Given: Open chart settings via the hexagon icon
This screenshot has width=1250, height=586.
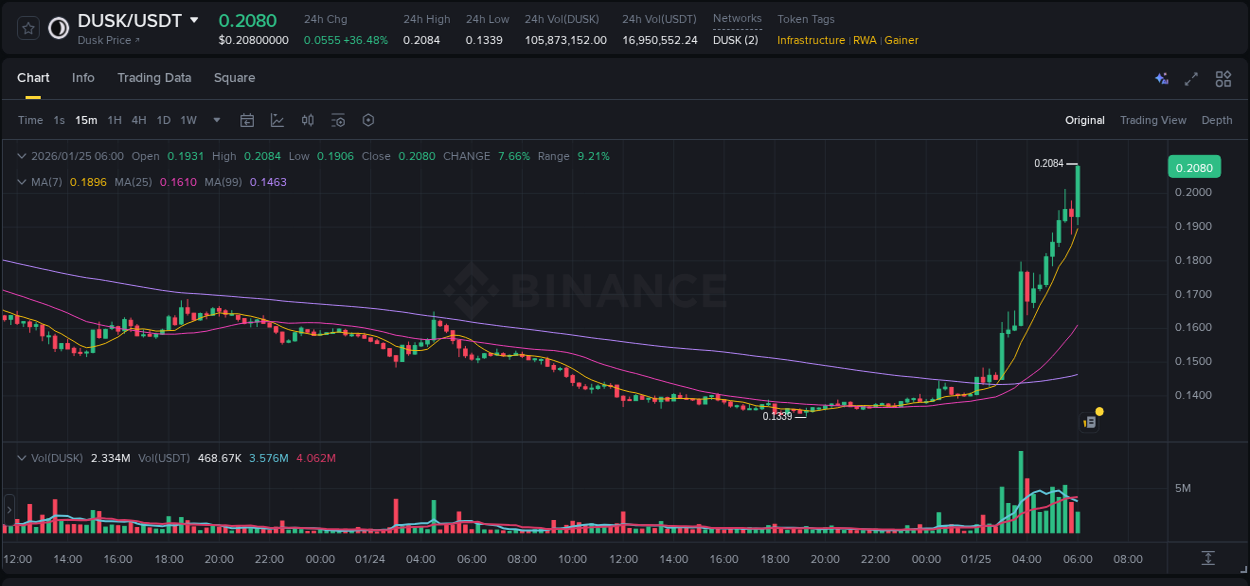Looking at the screenshot, I should [x=368, y=120].
